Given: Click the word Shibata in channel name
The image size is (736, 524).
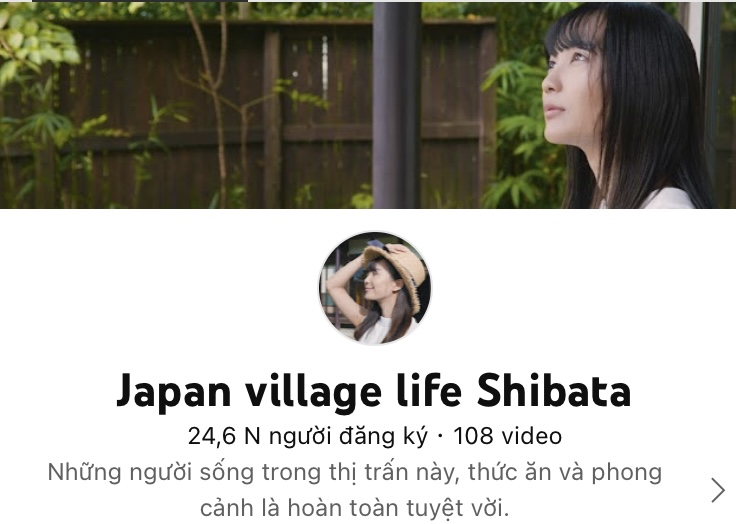Looking at the screenshot, I should click(x=554, y=389).
